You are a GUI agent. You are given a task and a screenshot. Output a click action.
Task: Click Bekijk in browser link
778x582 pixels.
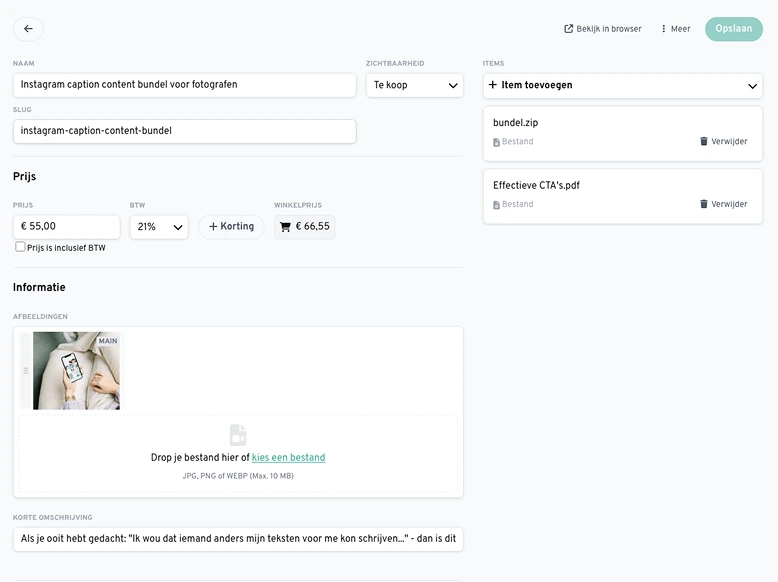pyautogui.click(x=603, y=29)
